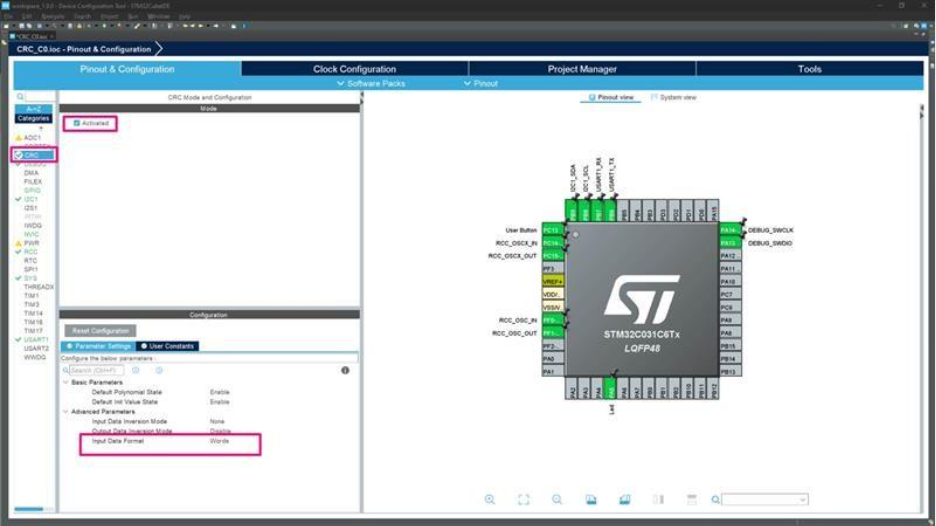The image size is (936, 526).
Task: Click the parameter search field
Action: (x=96, y=370)
